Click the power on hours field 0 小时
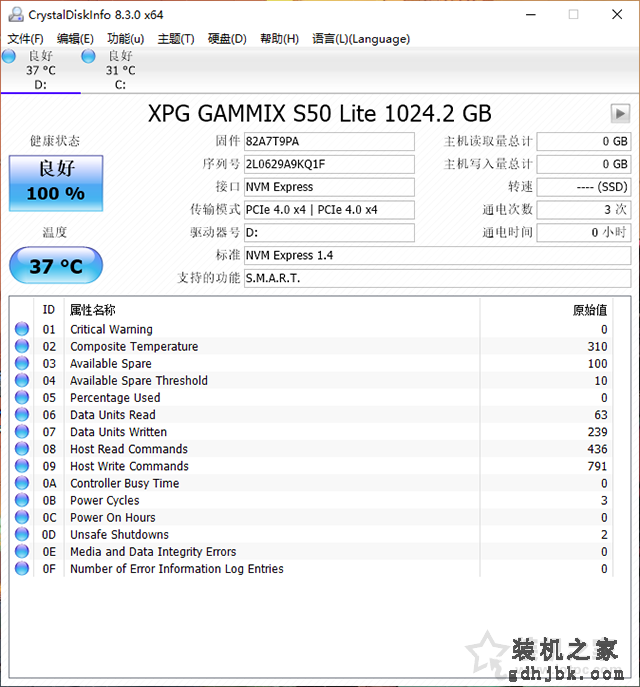The height and width of the screenshot is (687, 640). (x=584, y=233)
